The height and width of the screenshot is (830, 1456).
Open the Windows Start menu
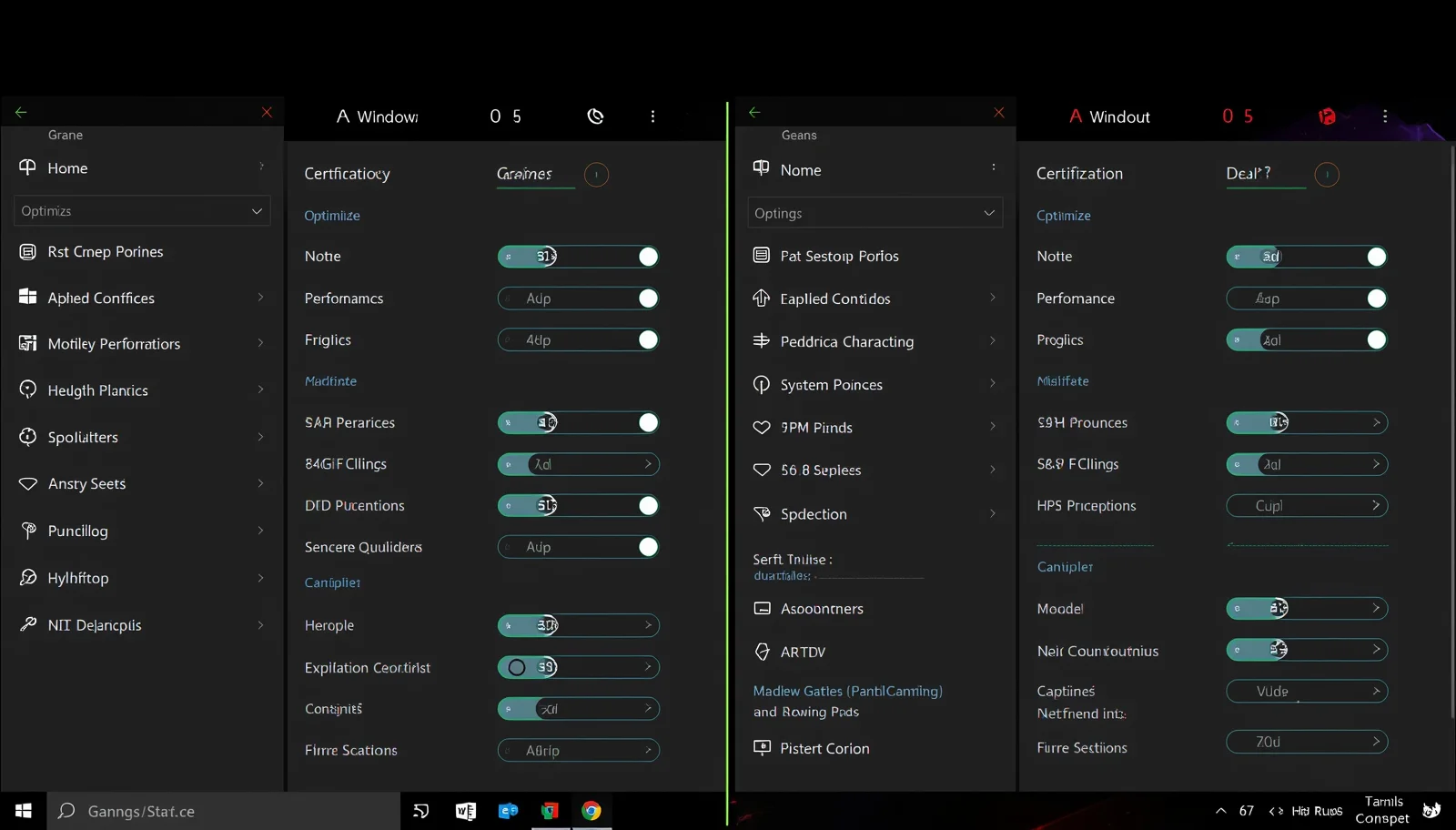click(24, 811)
